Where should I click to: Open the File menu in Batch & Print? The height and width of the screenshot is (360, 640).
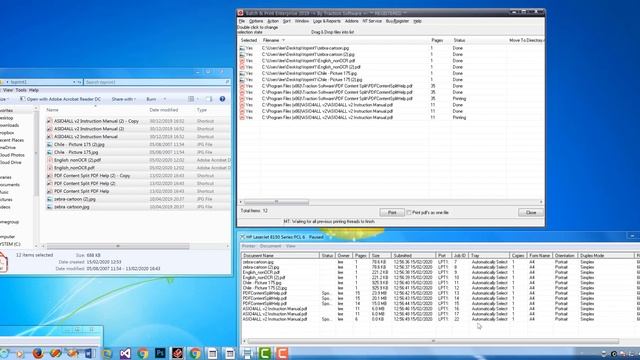242,21
